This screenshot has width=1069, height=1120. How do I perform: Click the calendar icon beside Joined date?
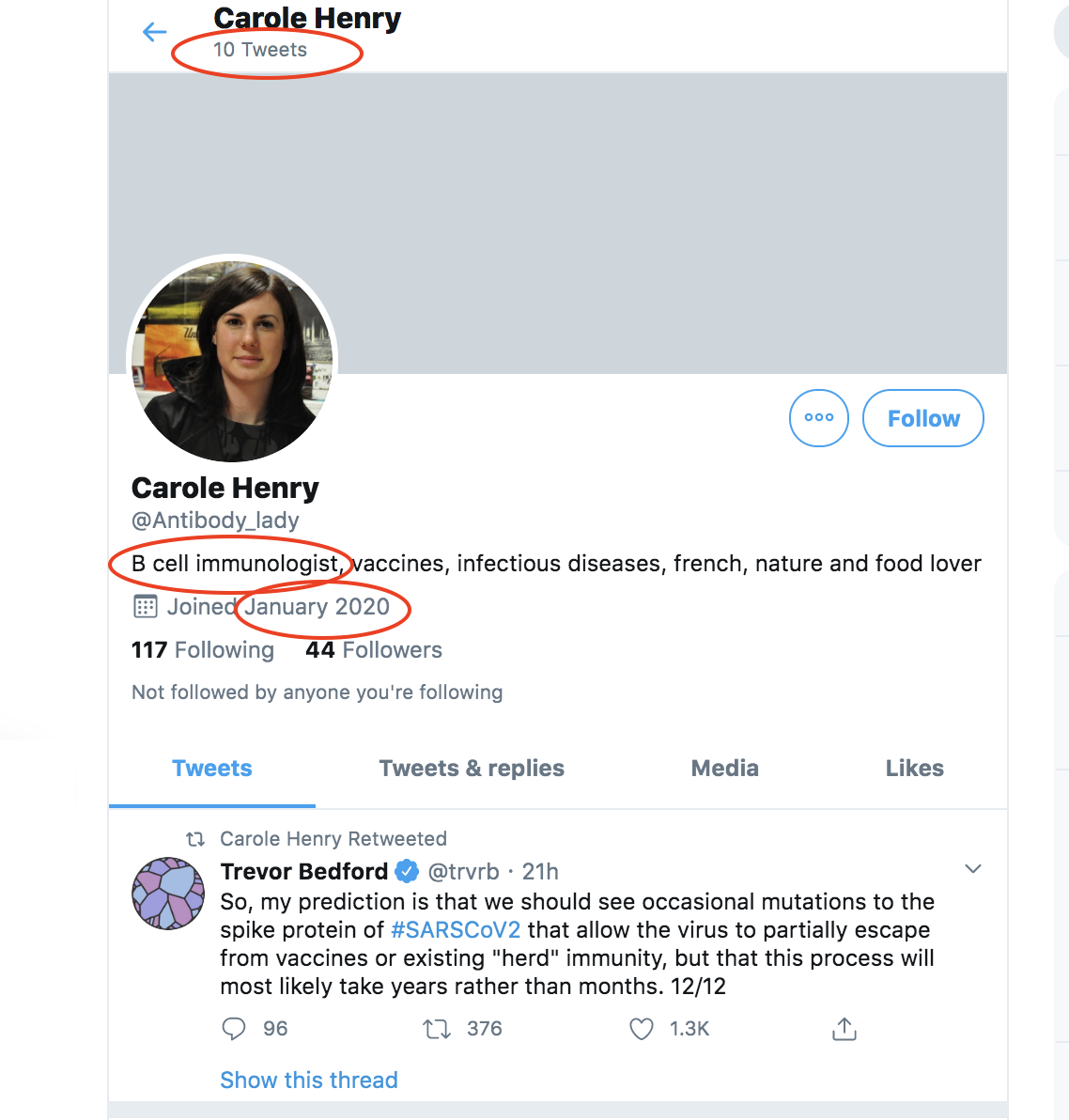[146, 607]
